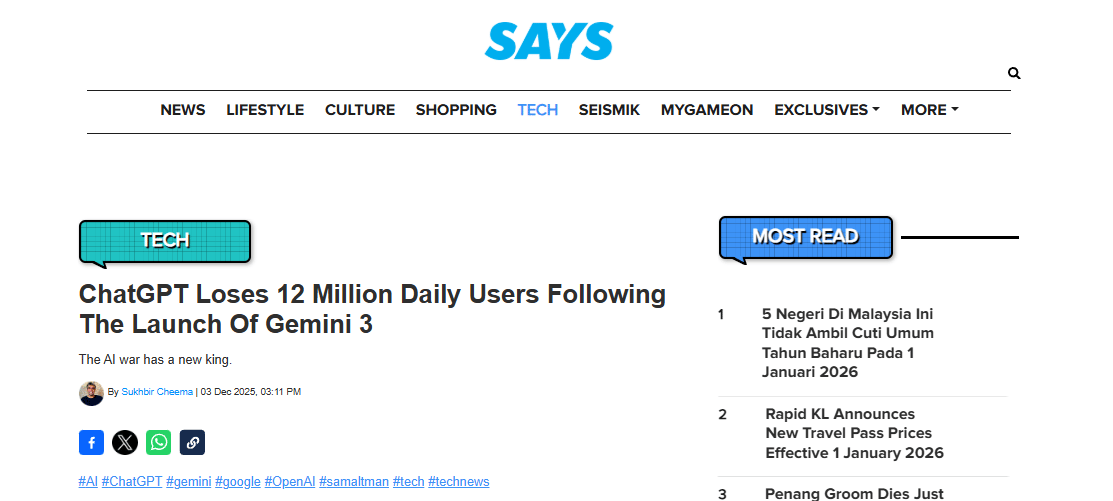The width and height of the screenshot is (1113, 501).
Task: Click Sukhbir Cheema's author avatar
Action: coord(92,392)
